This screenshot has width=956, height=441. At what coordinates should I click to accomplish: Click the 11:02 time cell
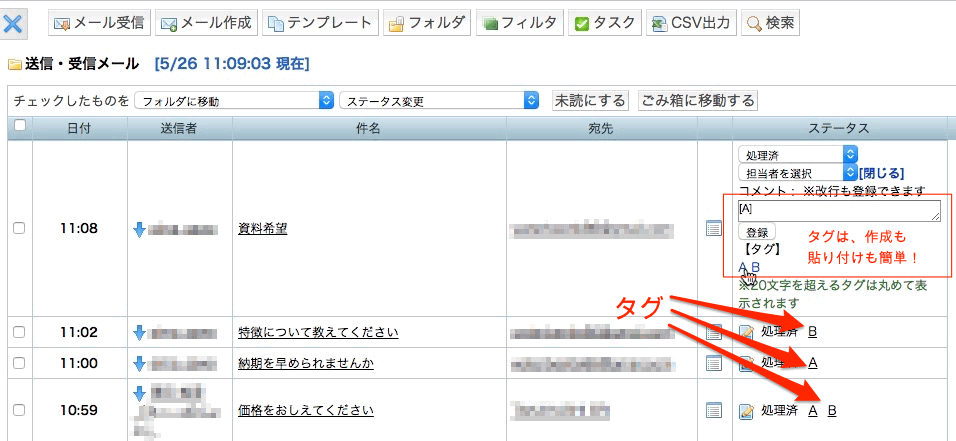tap(79, 332)
